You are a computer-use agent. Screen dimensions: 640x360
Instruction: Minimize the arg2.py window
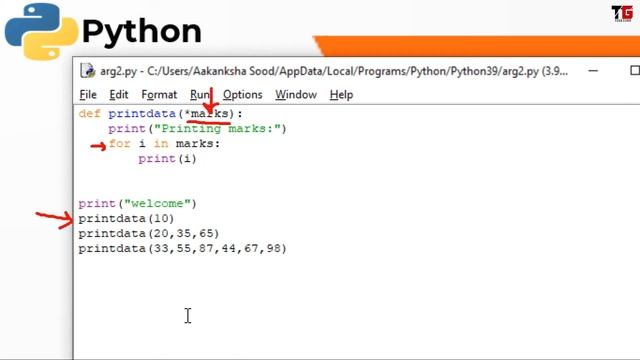(593, 71)
